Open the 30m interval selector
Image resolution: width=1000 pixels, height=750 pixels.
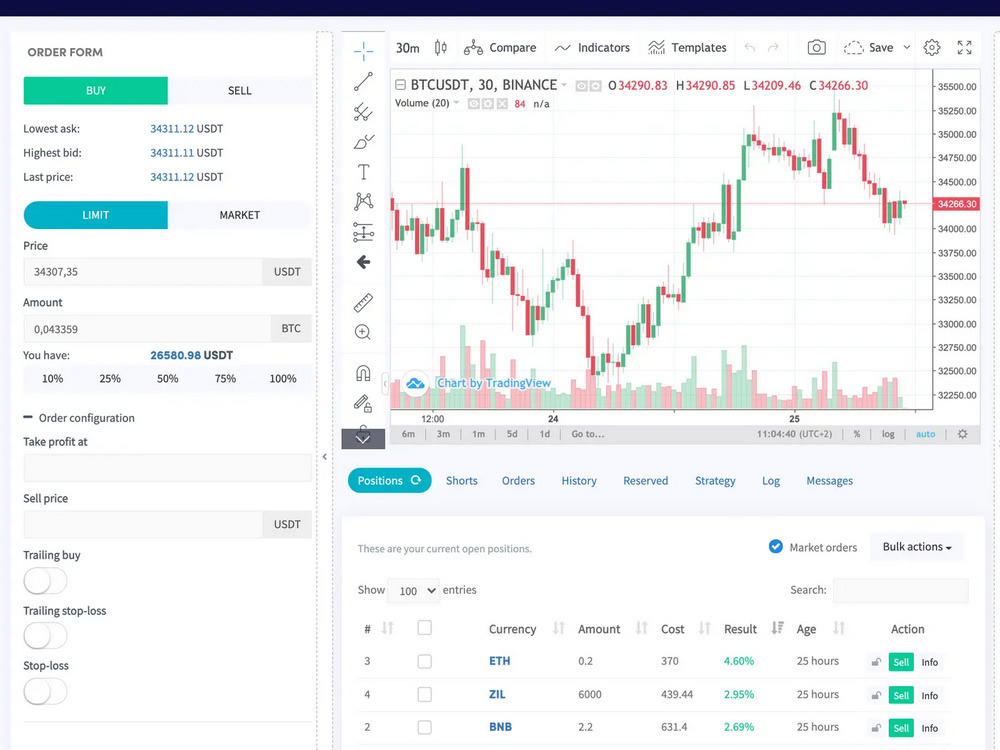click(x=408, y=48)
